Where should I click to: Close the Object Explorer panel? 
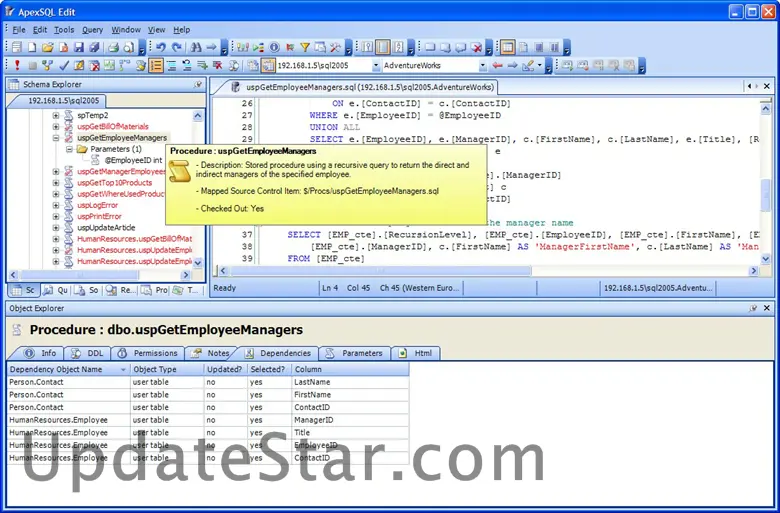pyautogui.click(x=767, y=308)
